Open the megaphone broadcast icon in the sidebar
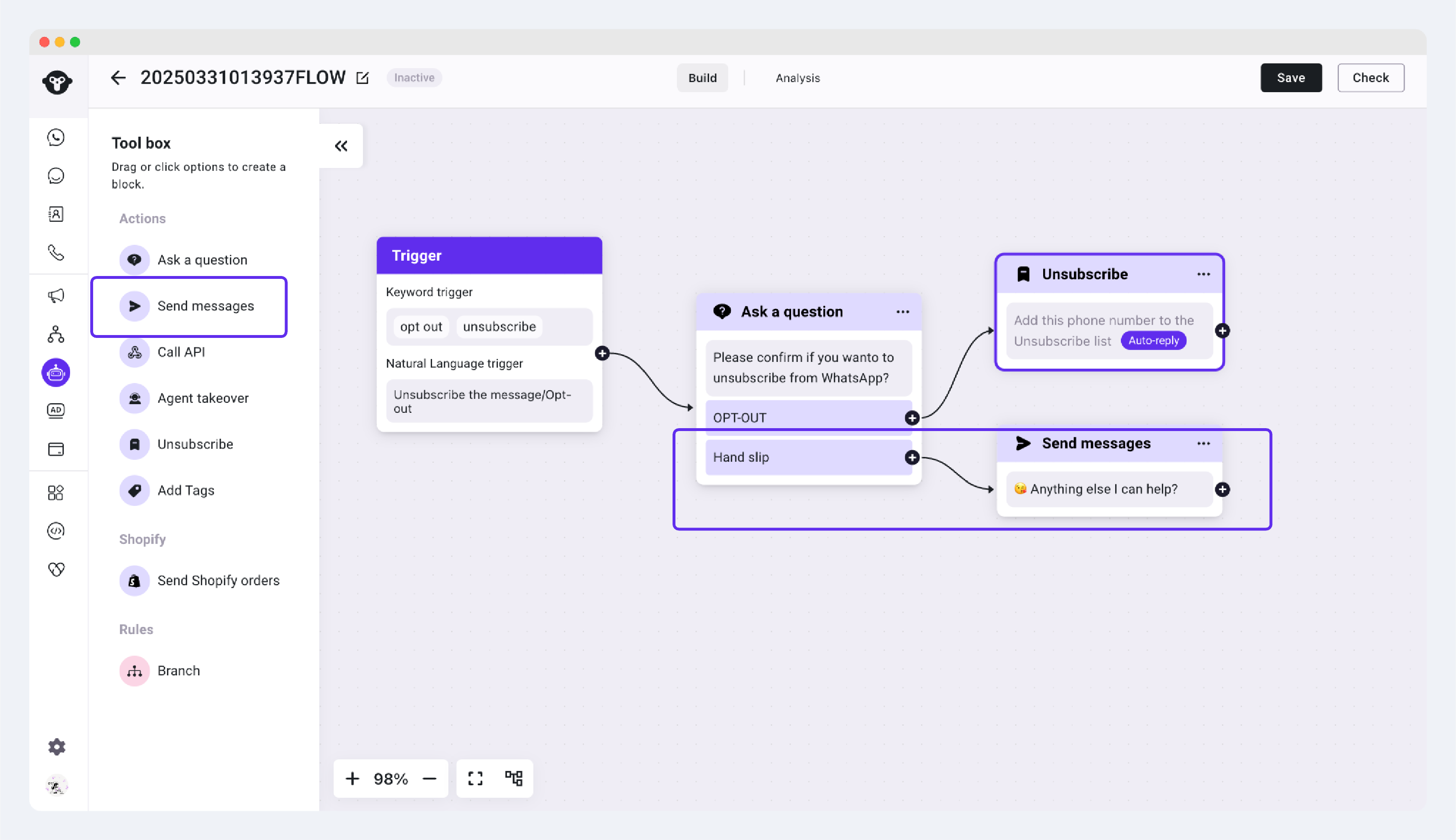Image resolution: width=1456 pixels, height=840 pixels. (56, 296)
